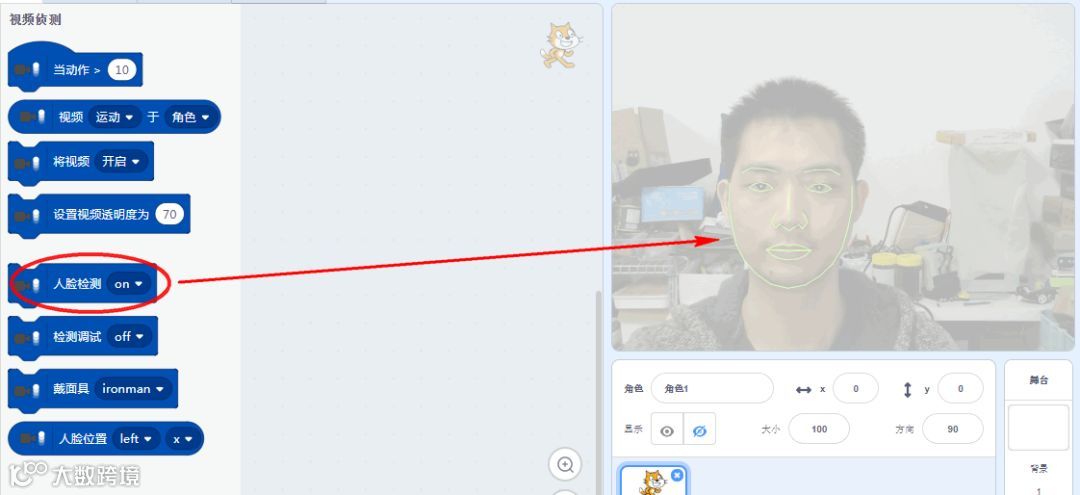Edit the sprite direction field 90
Image resolution: width=1080 pixels, height=495 pixels.
pos(953,429)
